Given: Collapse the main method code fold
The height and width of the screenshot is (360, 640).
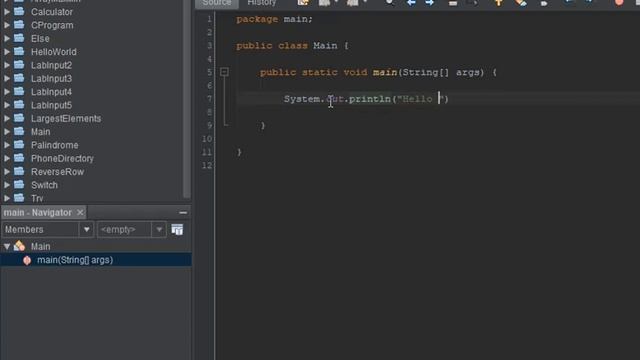Looking at the screenshot, I should (224, 72).
